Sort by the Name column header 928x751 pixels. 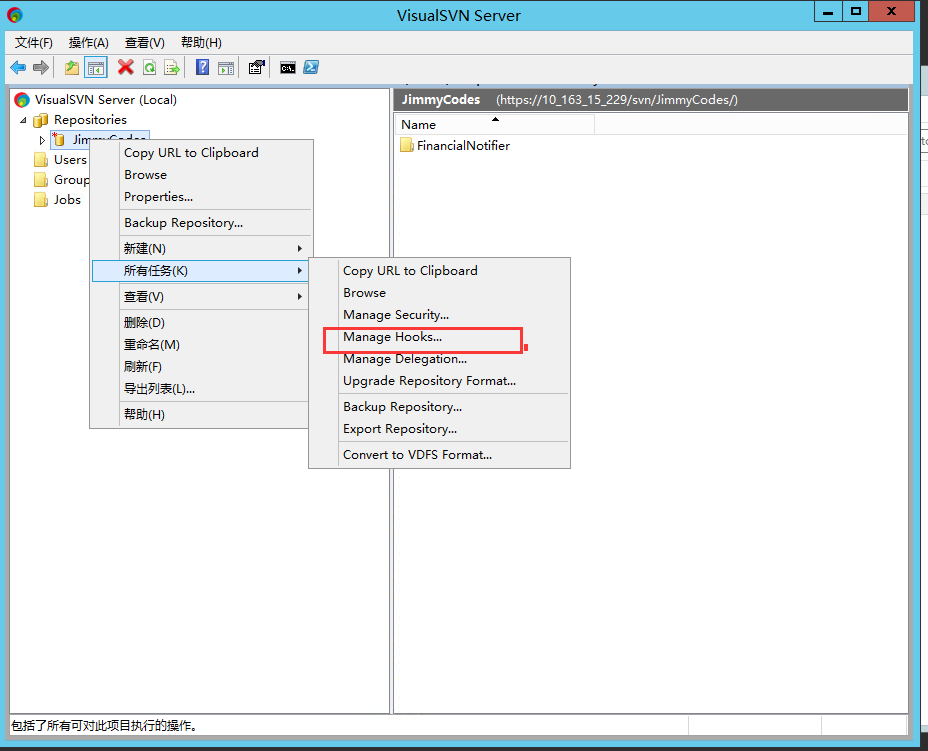click(495, 125)
